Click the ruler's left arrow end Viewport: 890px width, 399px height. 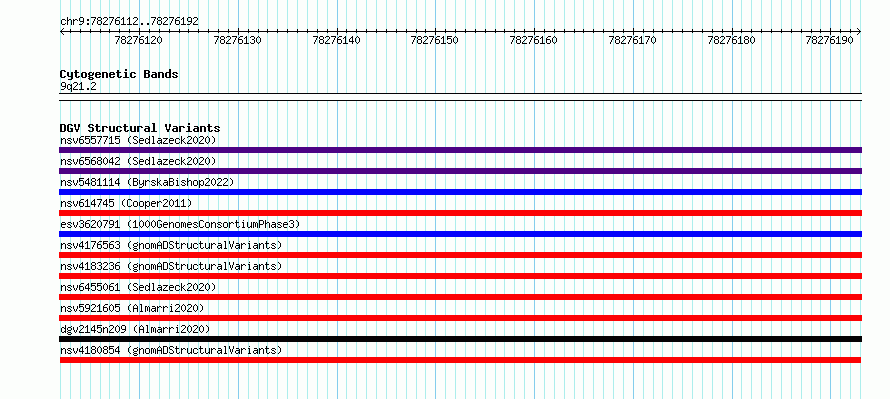[x=62, y=32]
